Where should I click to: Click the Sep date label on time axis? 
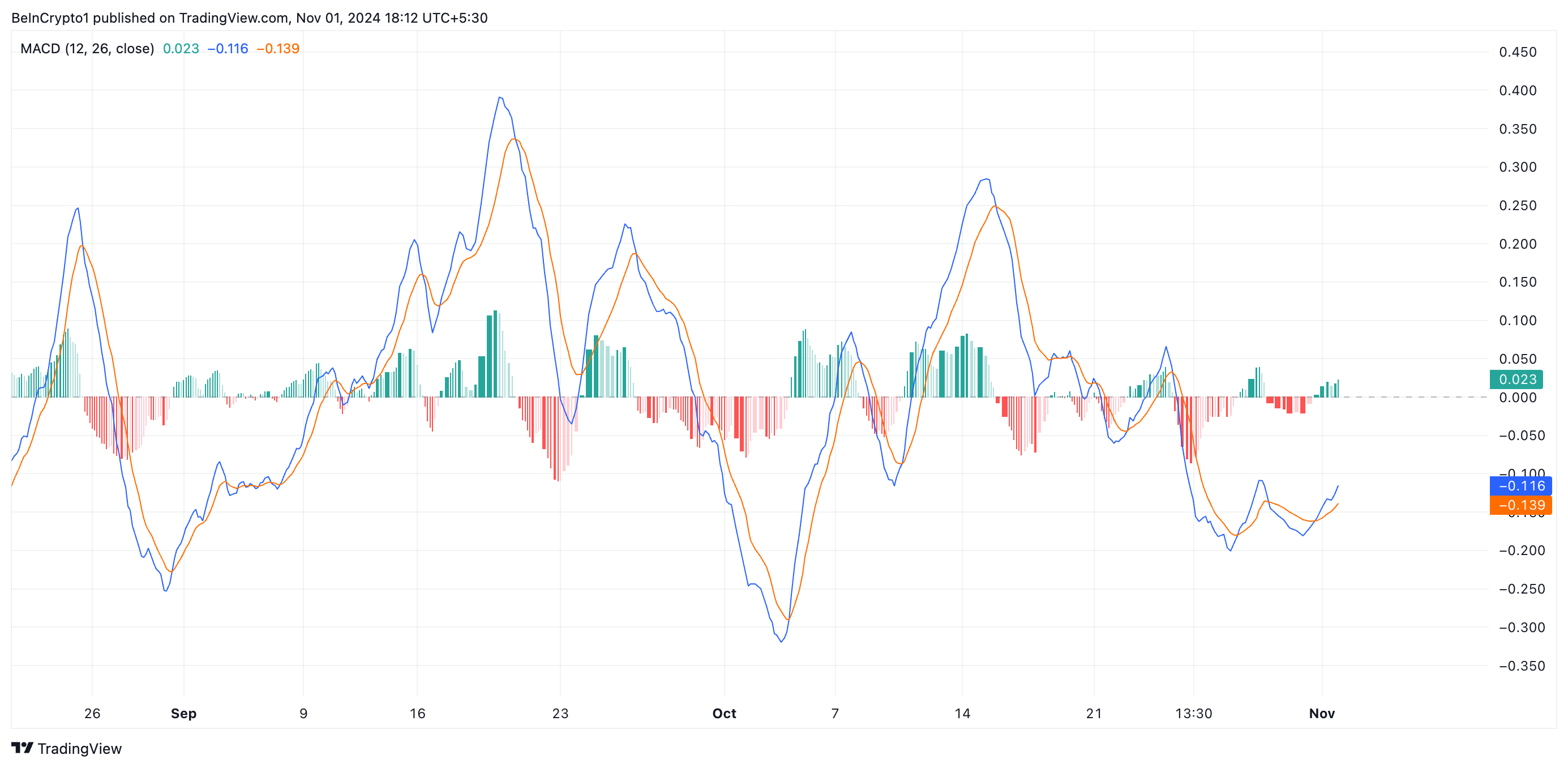click(183, 713)
